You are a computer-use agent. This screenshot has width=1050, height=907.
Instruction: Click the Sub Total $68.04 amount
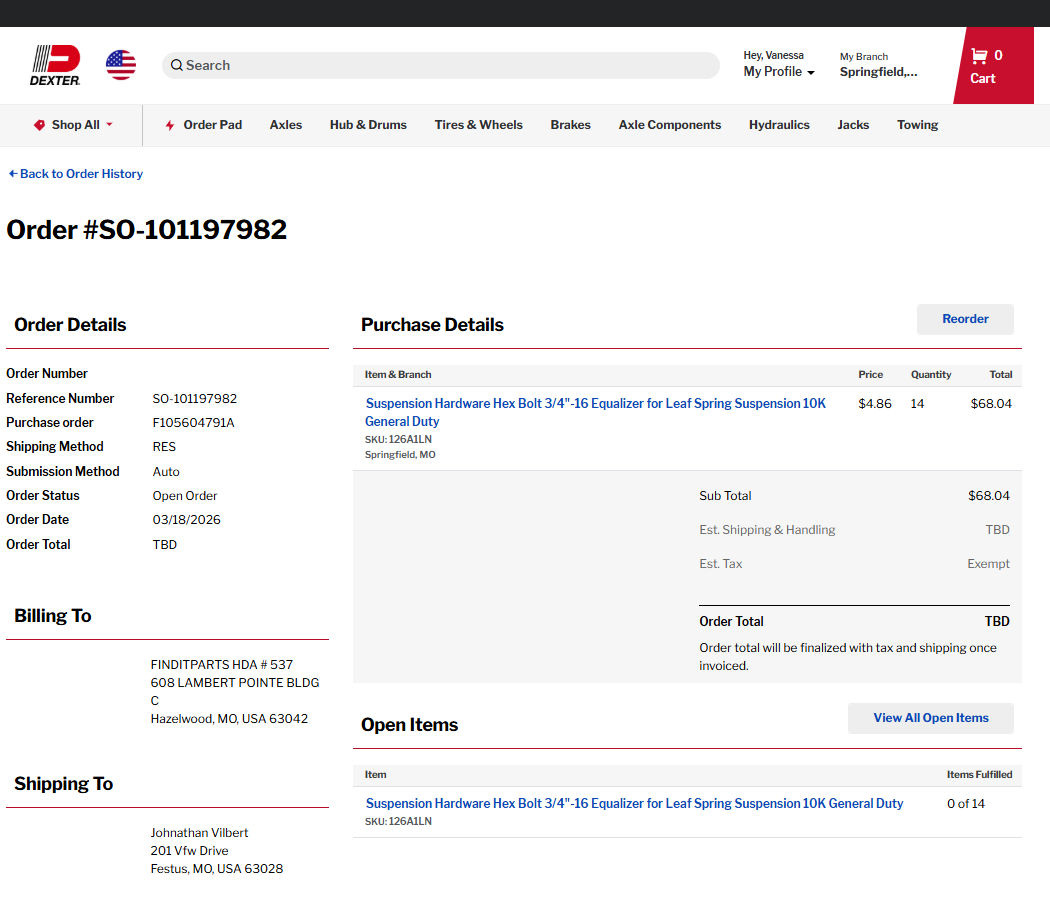988,496
